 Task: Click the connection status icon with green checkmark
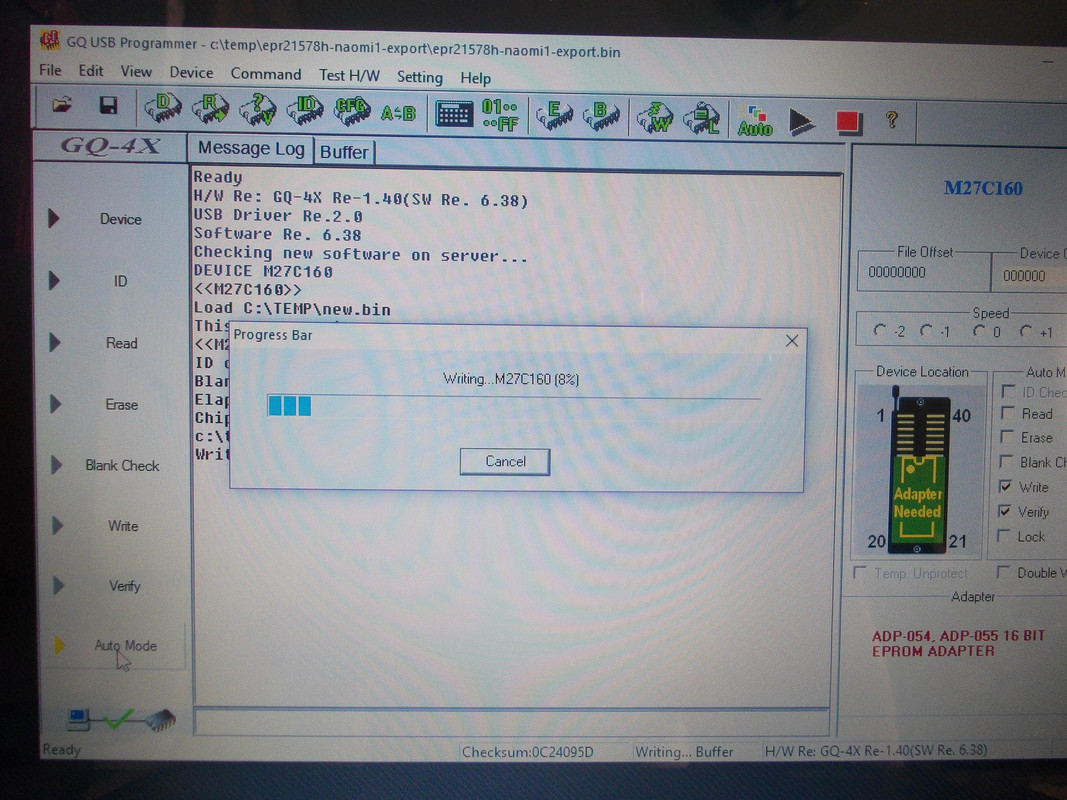(x=121, y=719)
